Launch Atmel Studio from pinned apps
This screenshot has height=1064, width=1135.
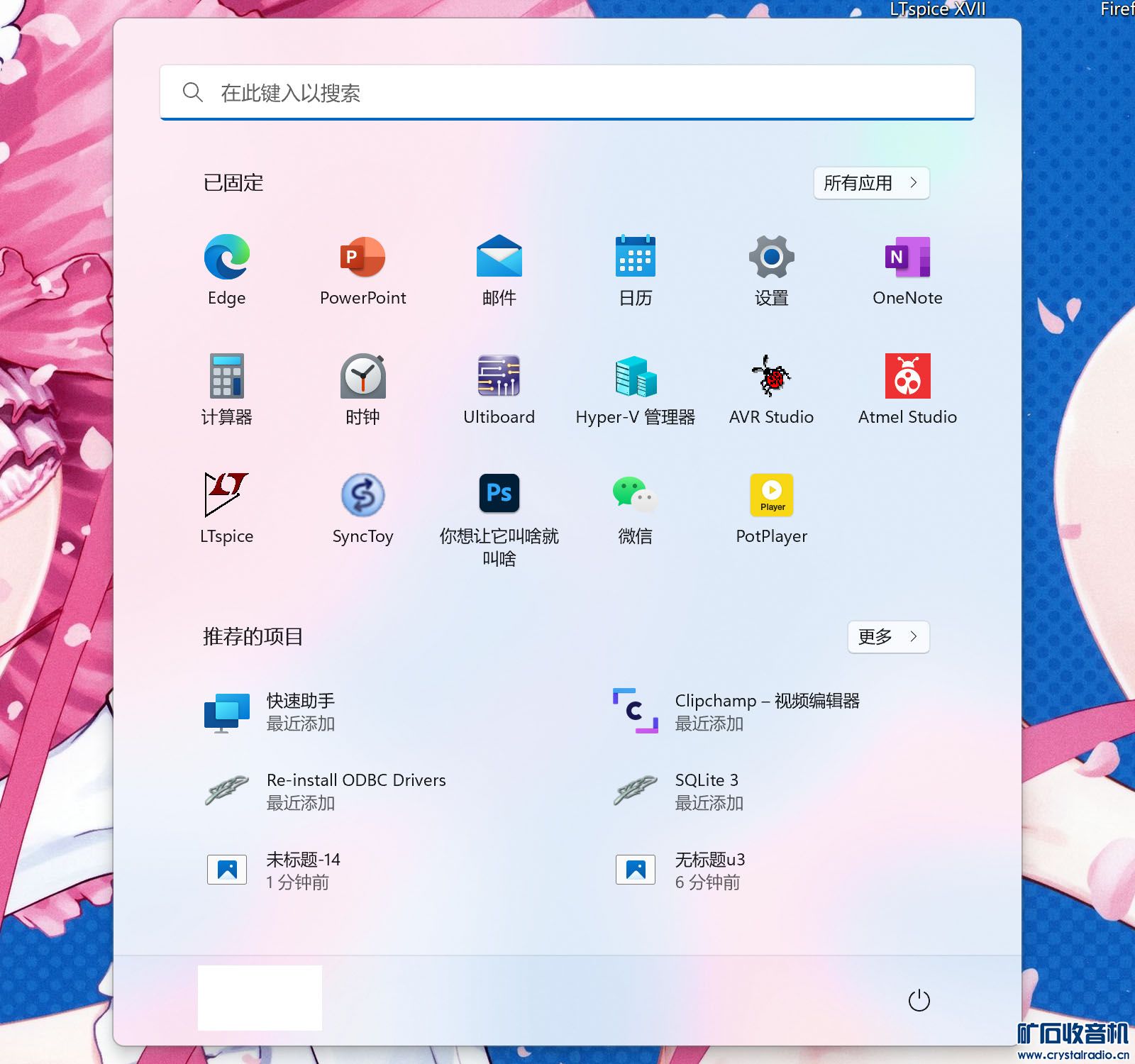(908, 389)
